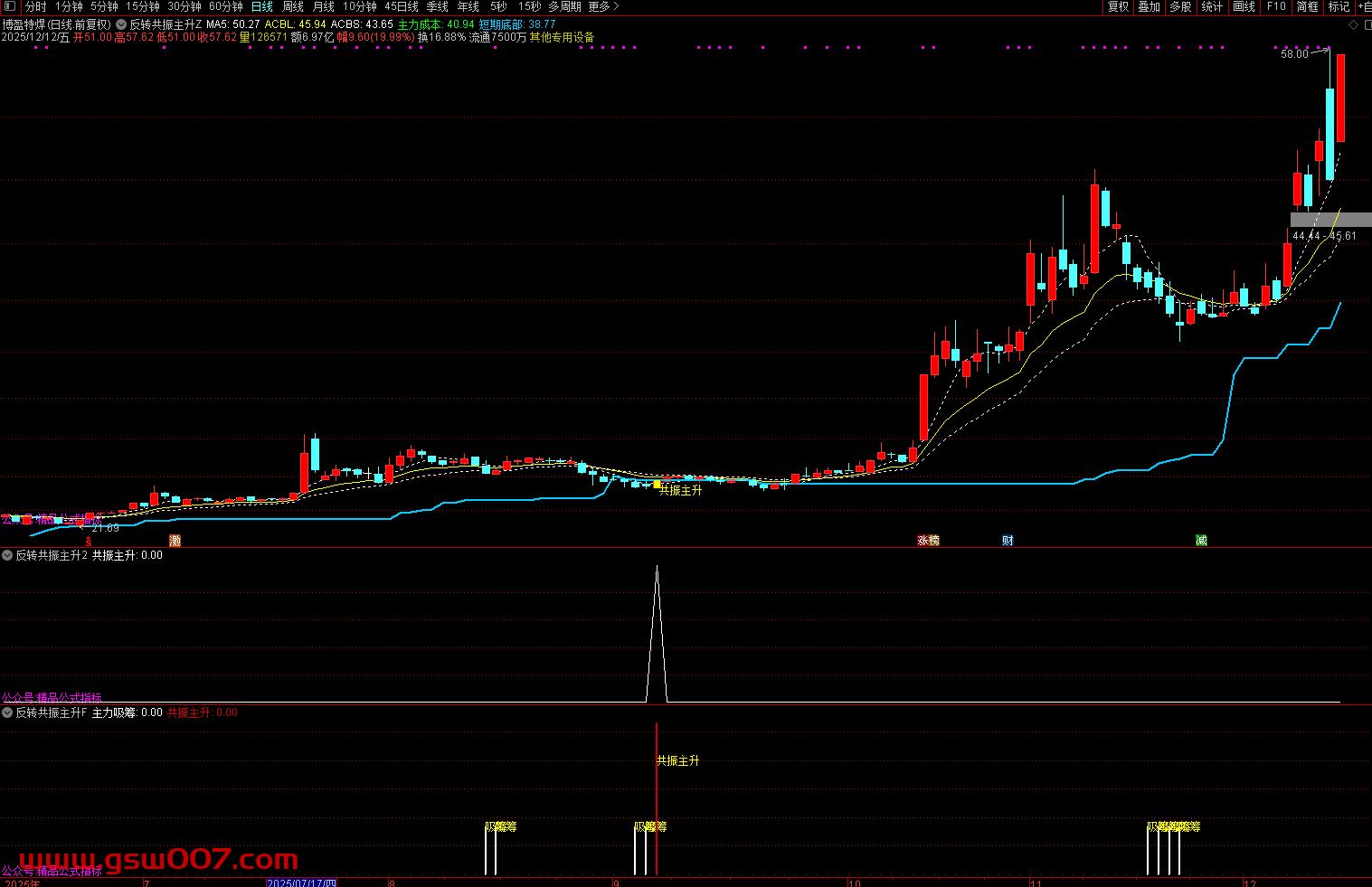Image resolution: width=1372 pixels, height=887 pixels.
Task: Switch to 周线 weekly chart tab
Action: (x=293, y=6)
